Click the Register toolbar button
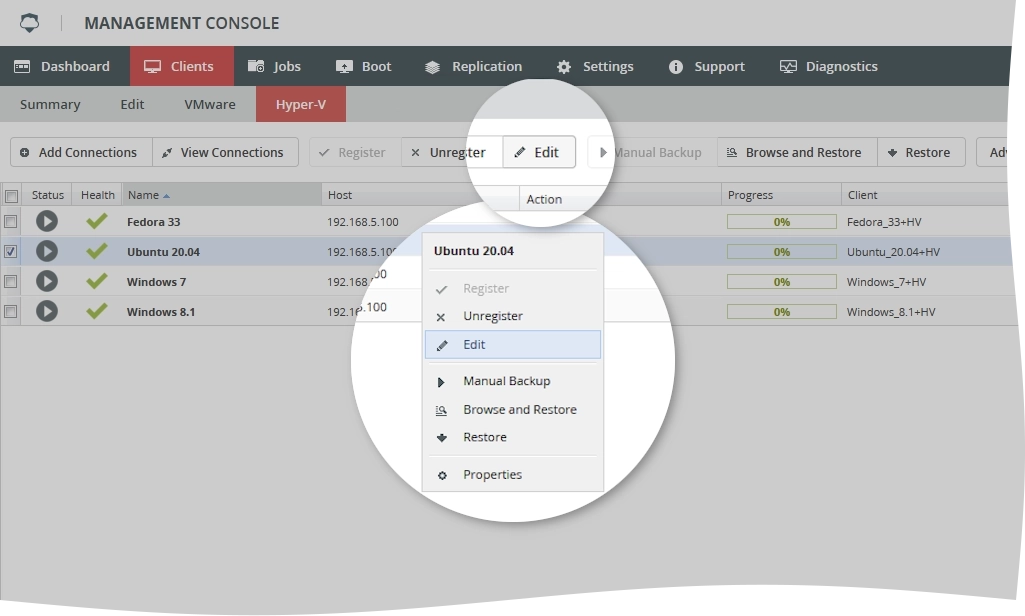This screenshot has height=616, width=1025. [x=355, y=152]
